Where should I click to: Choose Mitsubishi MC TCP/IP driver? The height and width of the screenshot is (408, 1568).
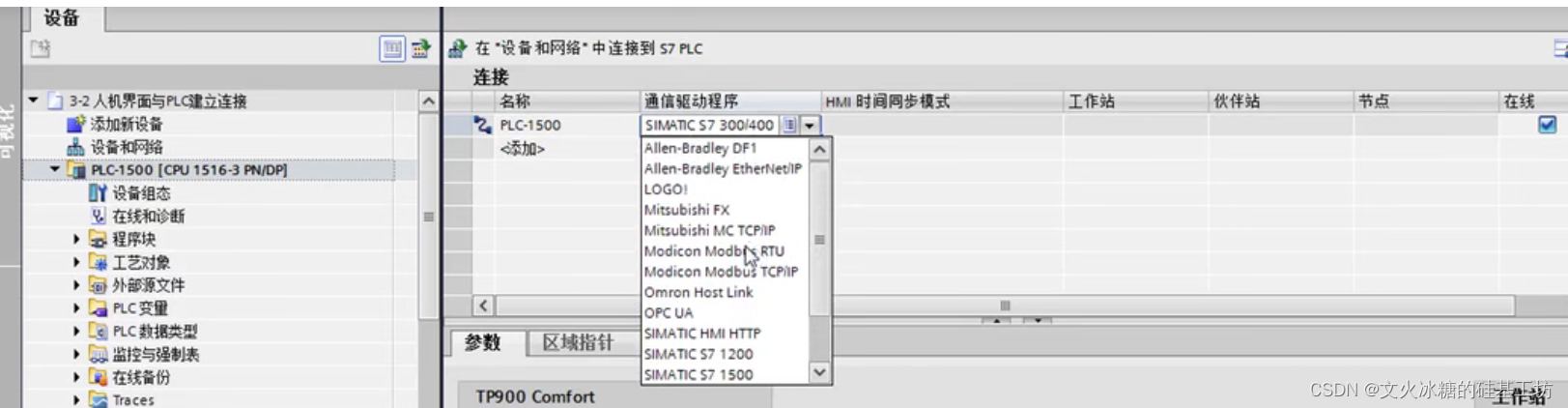tap(724, 230)
